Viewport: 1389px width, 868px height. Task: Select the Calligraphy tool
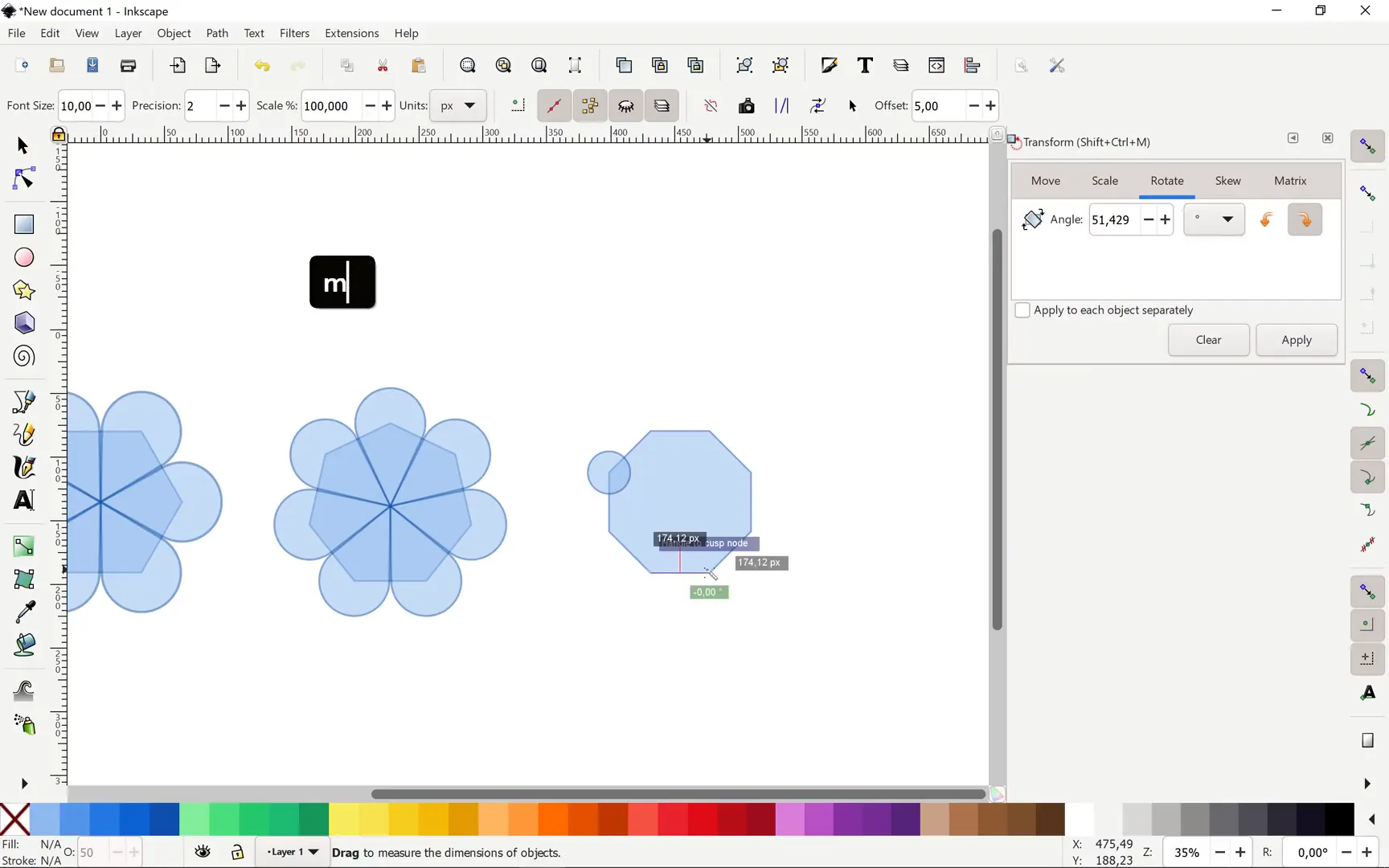coord(23,467)
